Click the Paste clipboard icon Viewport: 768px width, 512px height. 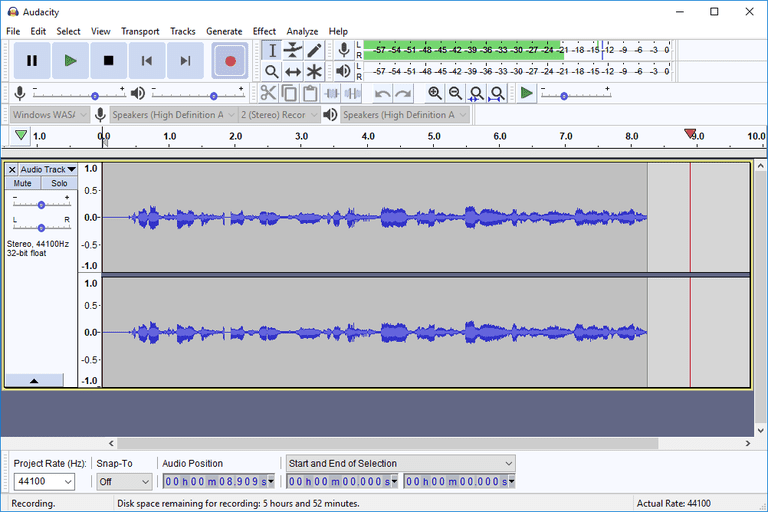[310, 93]
